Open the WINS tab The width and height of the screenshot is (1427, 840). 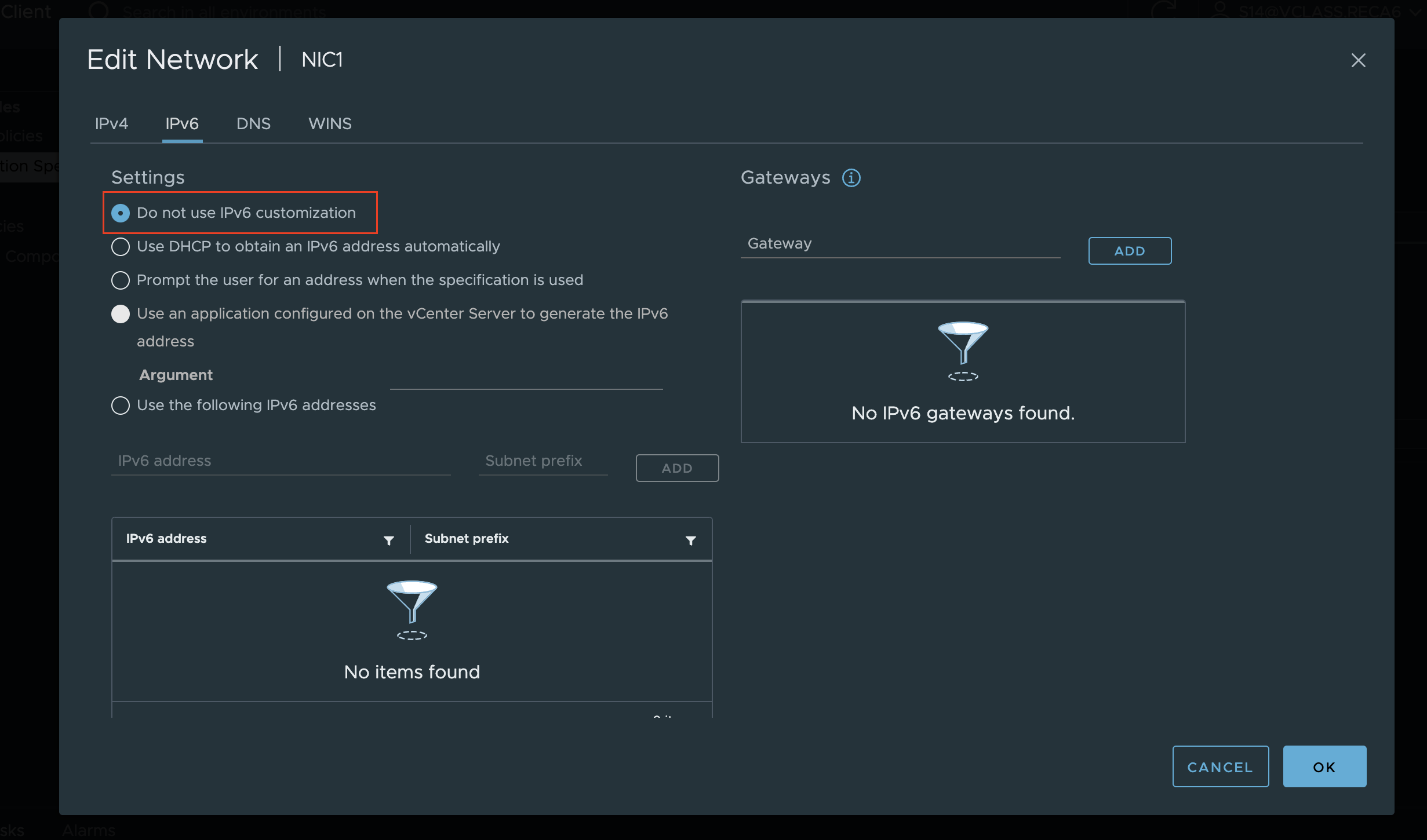(330, 123)
